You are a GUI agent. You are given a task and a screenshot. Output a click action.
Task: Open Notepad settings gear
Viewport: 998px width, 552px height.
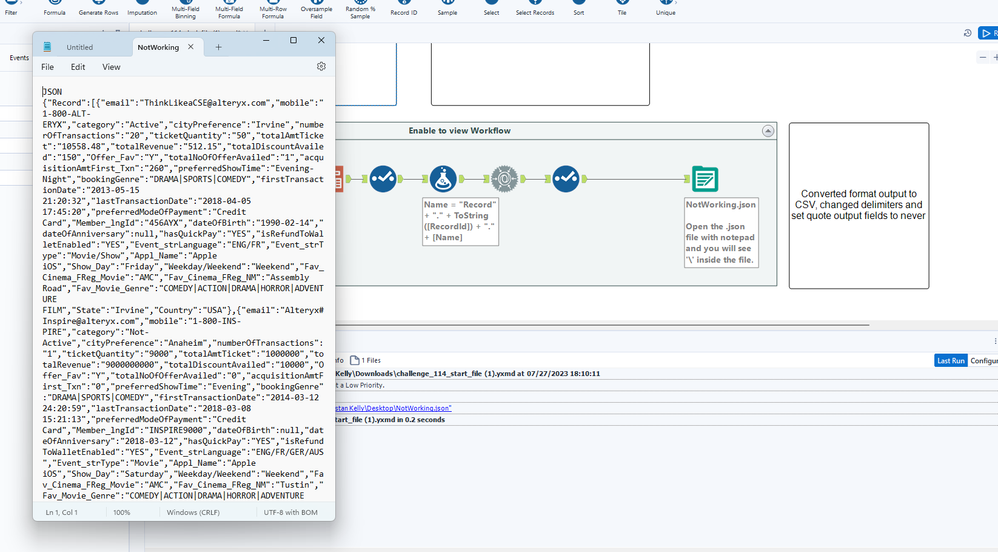coord(321,66)
